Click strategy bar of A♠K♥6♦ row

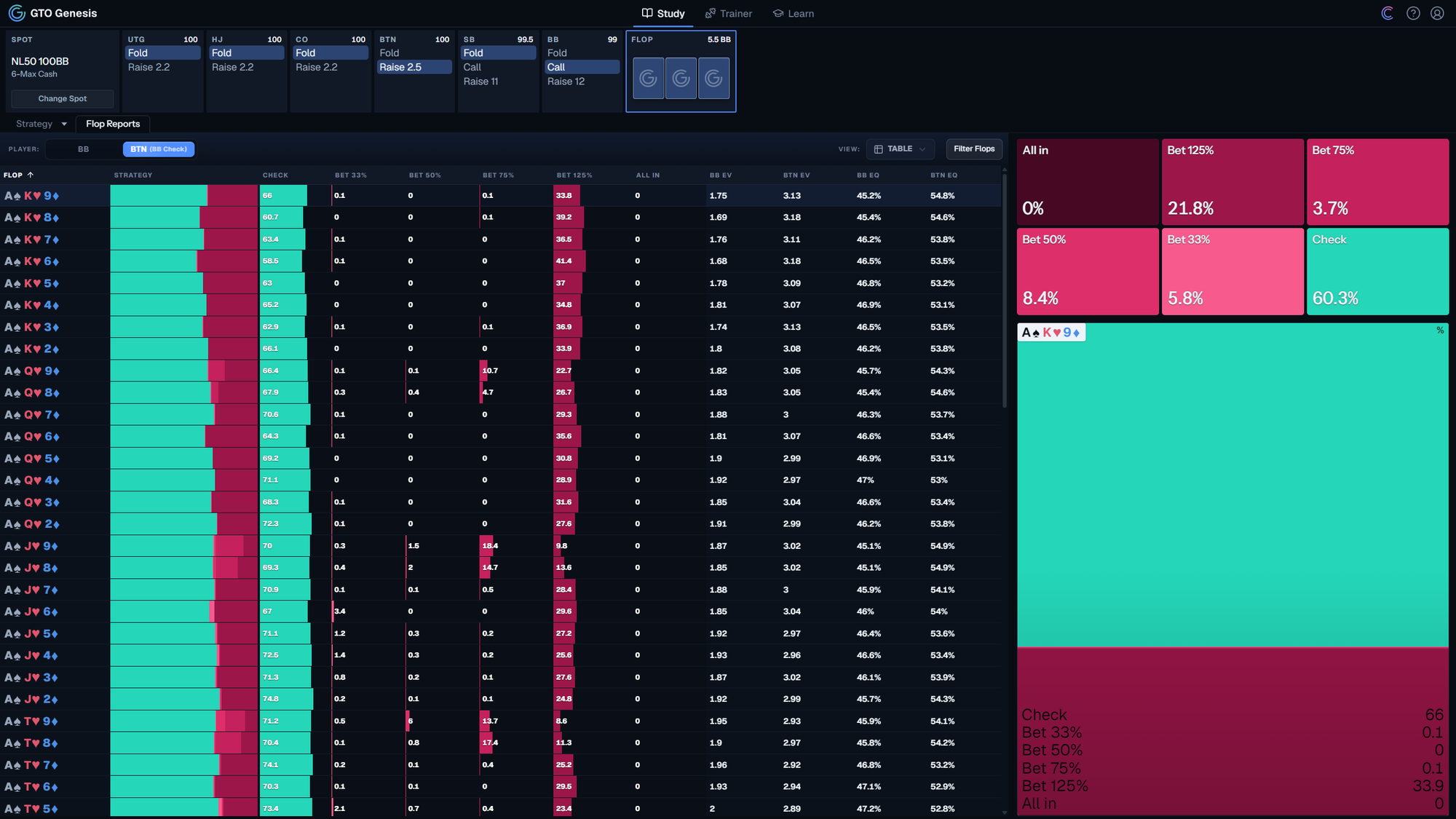coord(184,261)
